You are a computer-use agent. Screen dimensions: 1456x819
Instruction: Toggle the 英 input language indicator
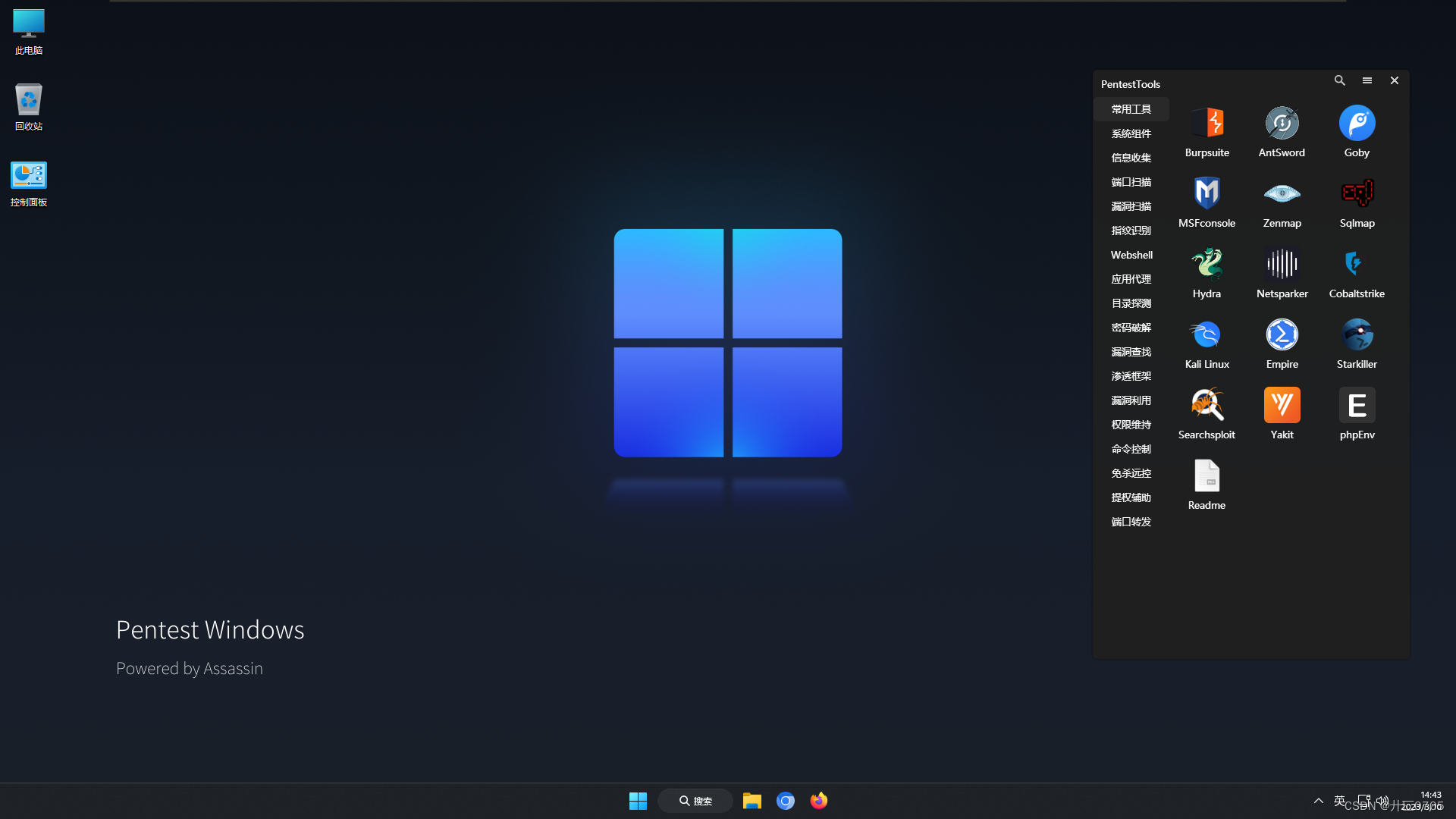[1339, 800]
